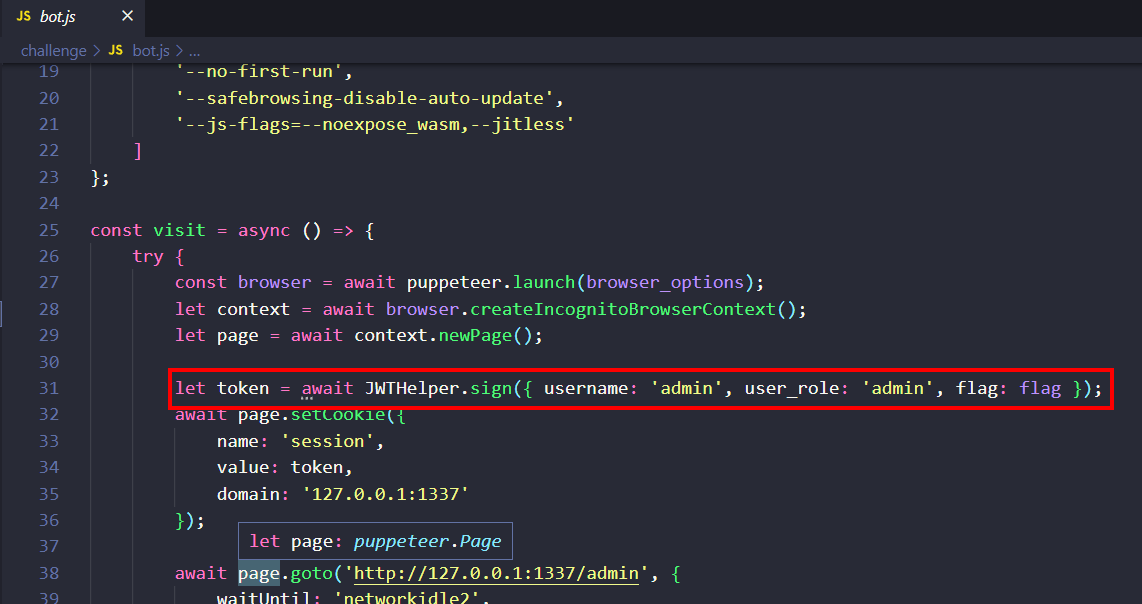
Task: Expand the ellipsis symbol breadcrumb
Action: [x=195, y=50]
